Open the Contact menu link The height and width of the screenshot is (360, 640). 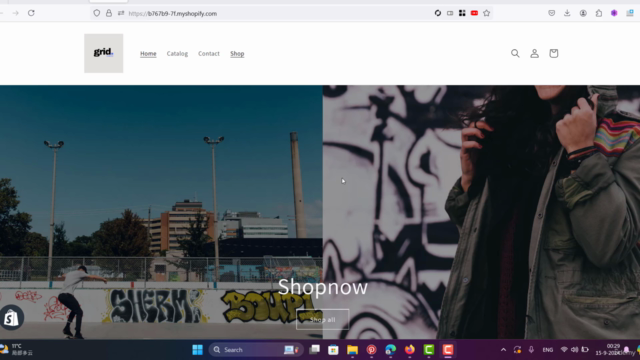209,53
